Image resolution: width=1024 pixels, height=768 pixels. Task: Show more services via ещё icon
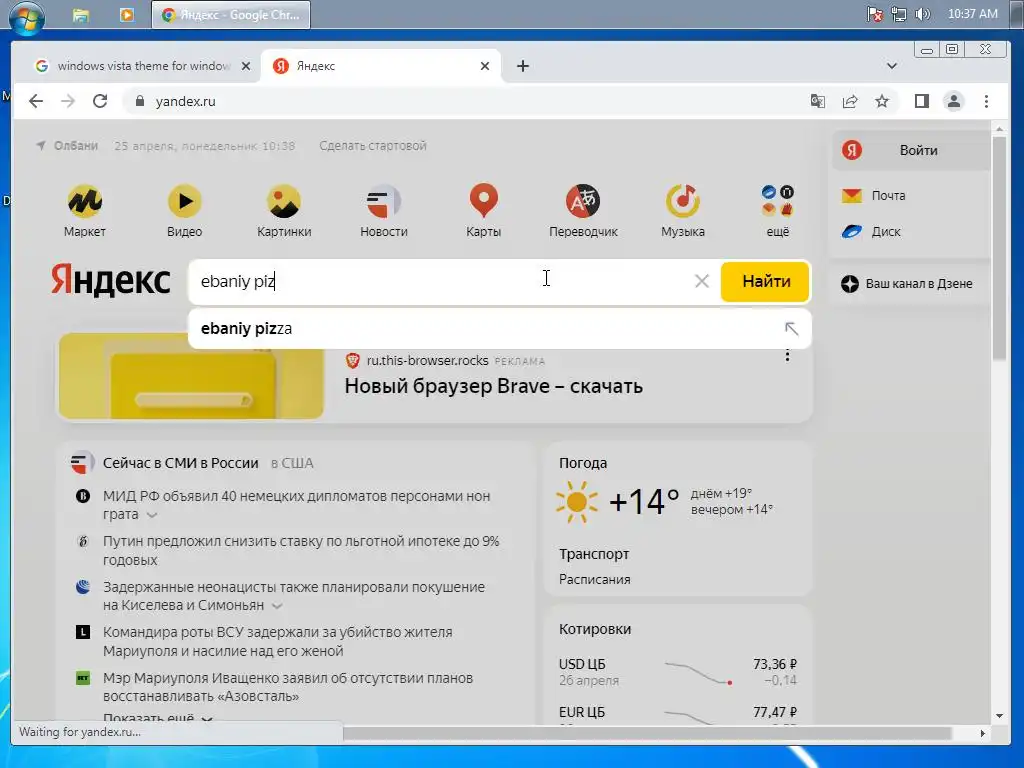coord(778,201)
